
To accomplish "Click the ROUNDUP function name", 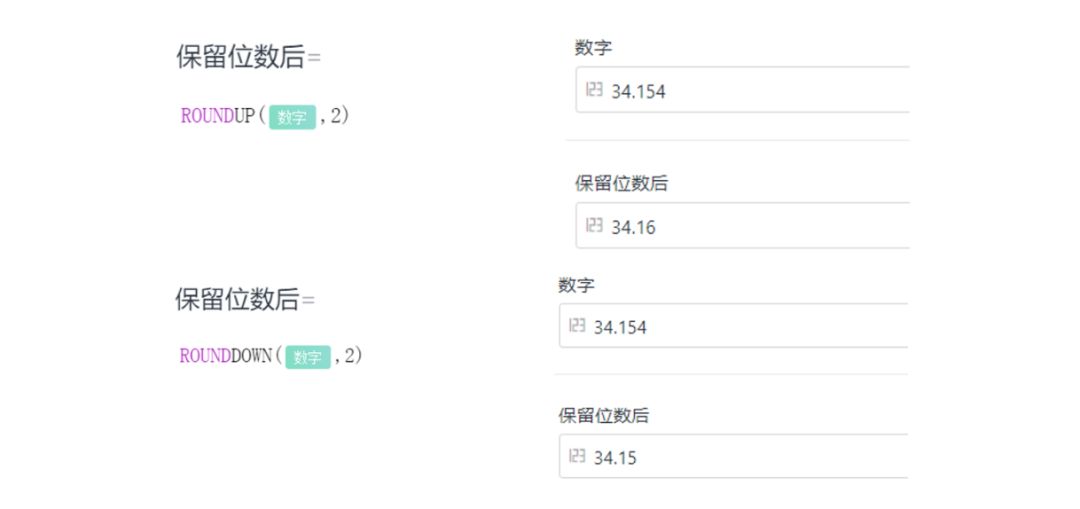I will pos(218,116).
